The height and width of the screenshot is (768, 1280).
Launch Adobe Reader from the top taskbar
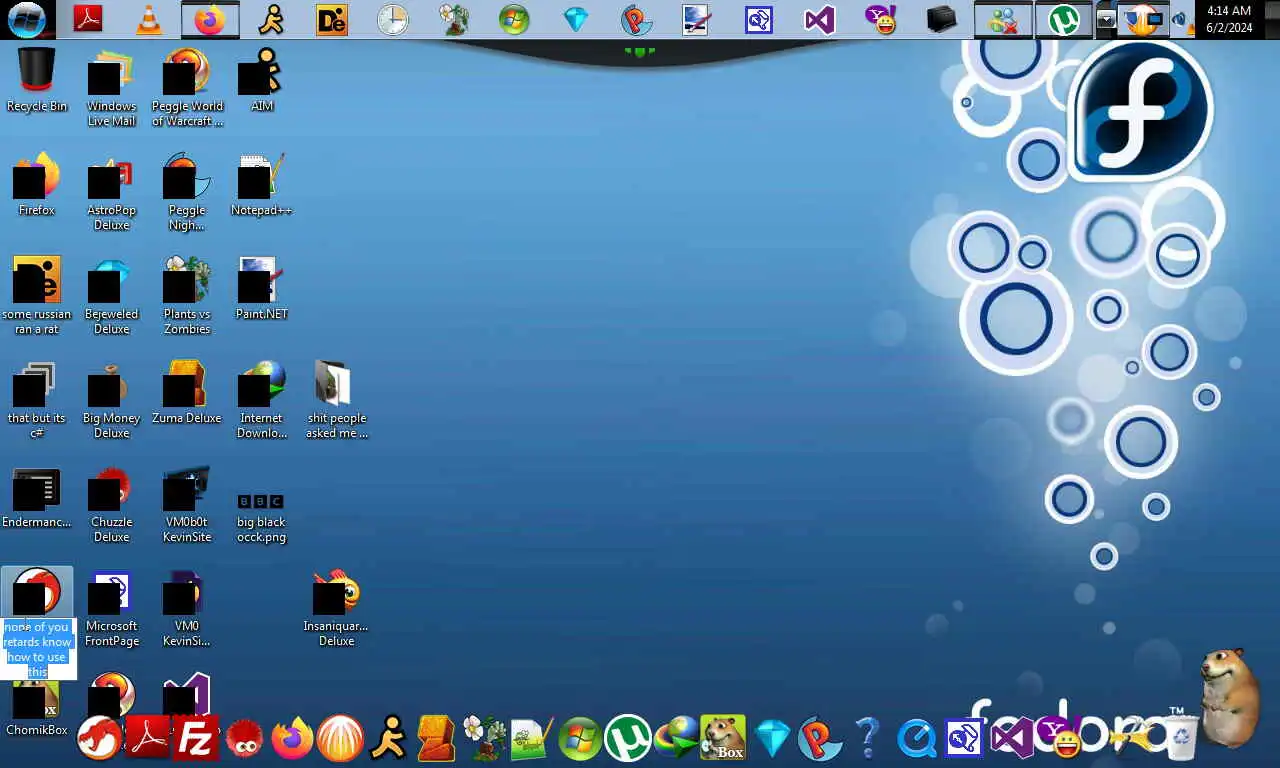point(88,19)
